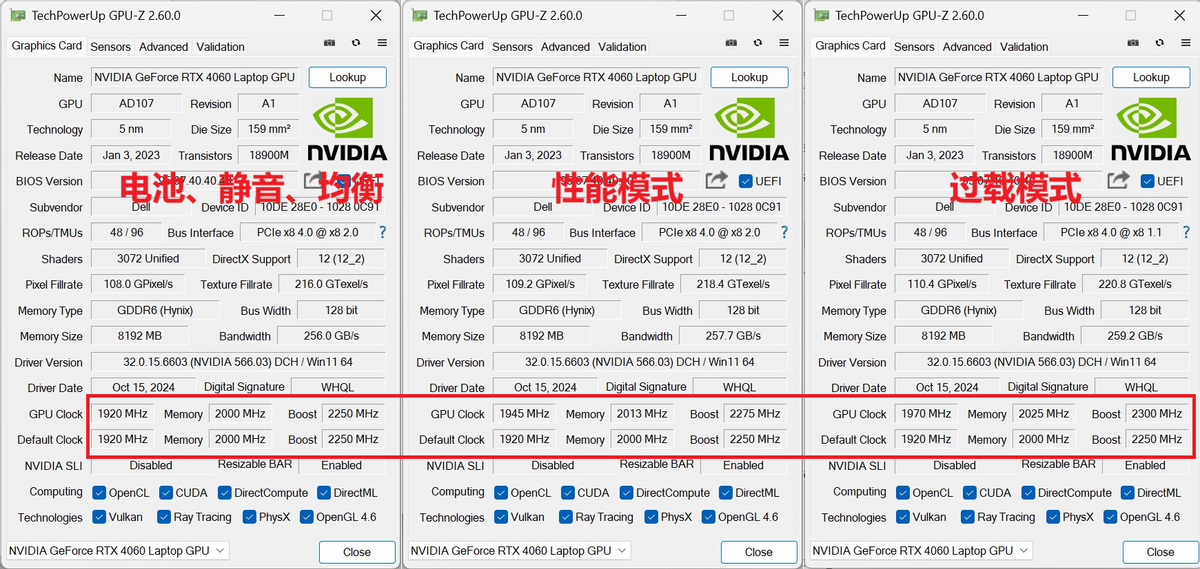Toggle PhysX checkbox in the 256.0 GB/s window
This screenshot has height=569, width=1200.
[x=250, y=517]
